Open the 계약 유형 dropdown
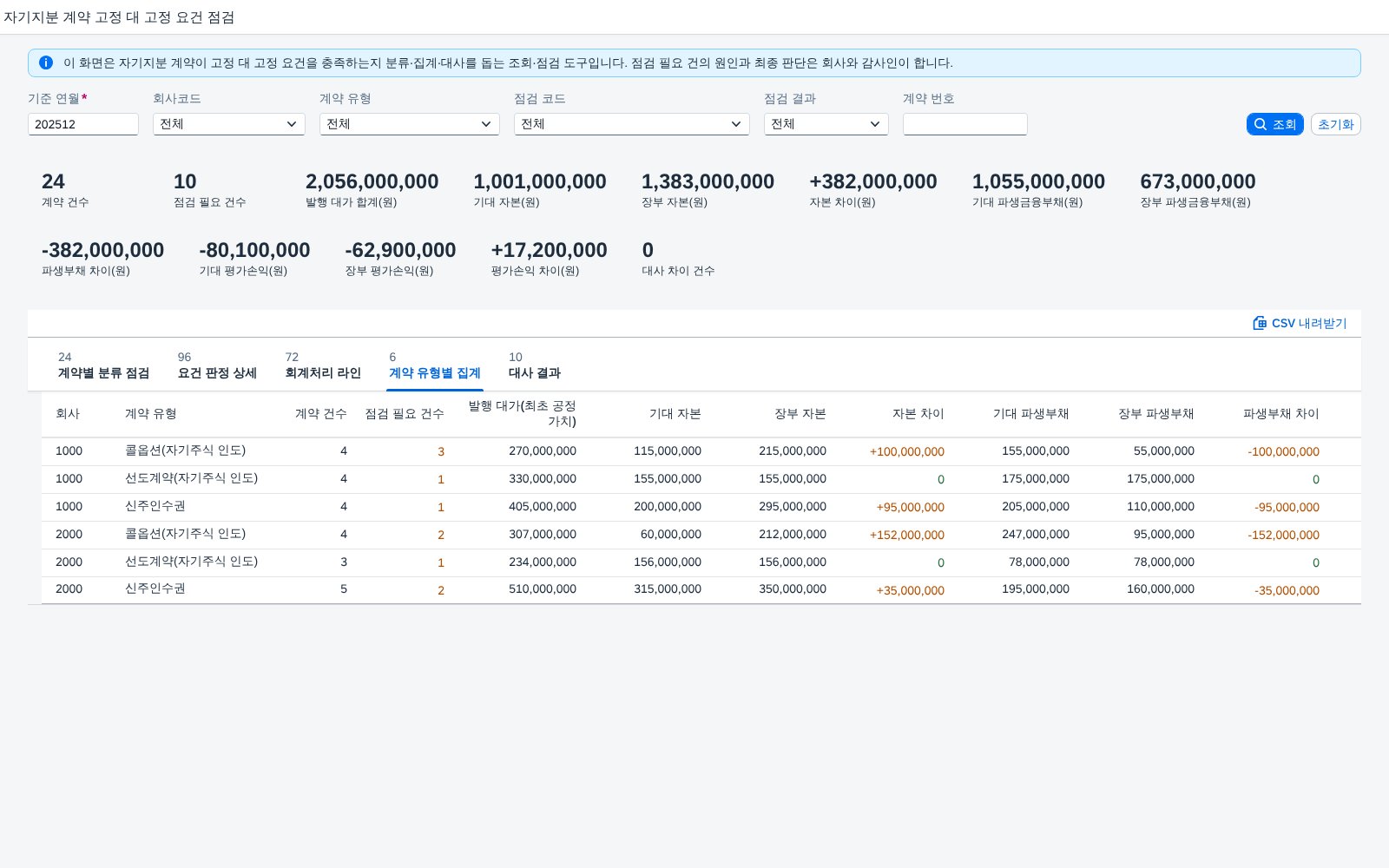1389x868 pixels. click(x=410, y=124)
